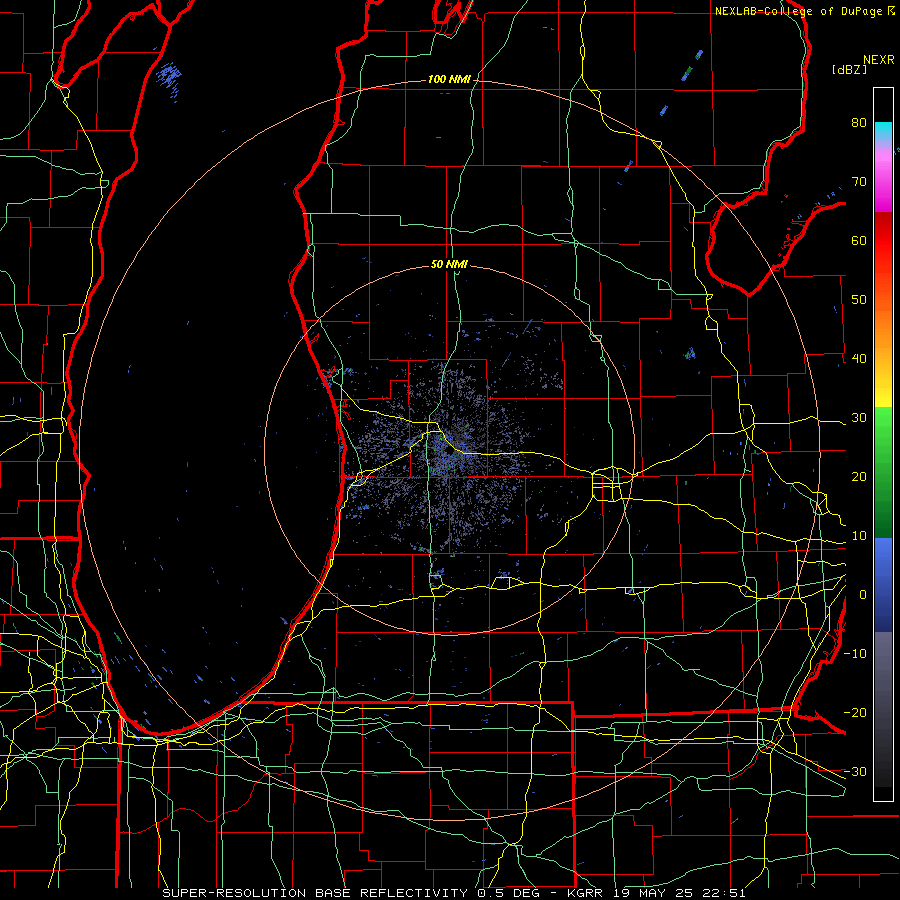
Task: Click the blue section of the dBZ color bar
Action: coord(883,585)
